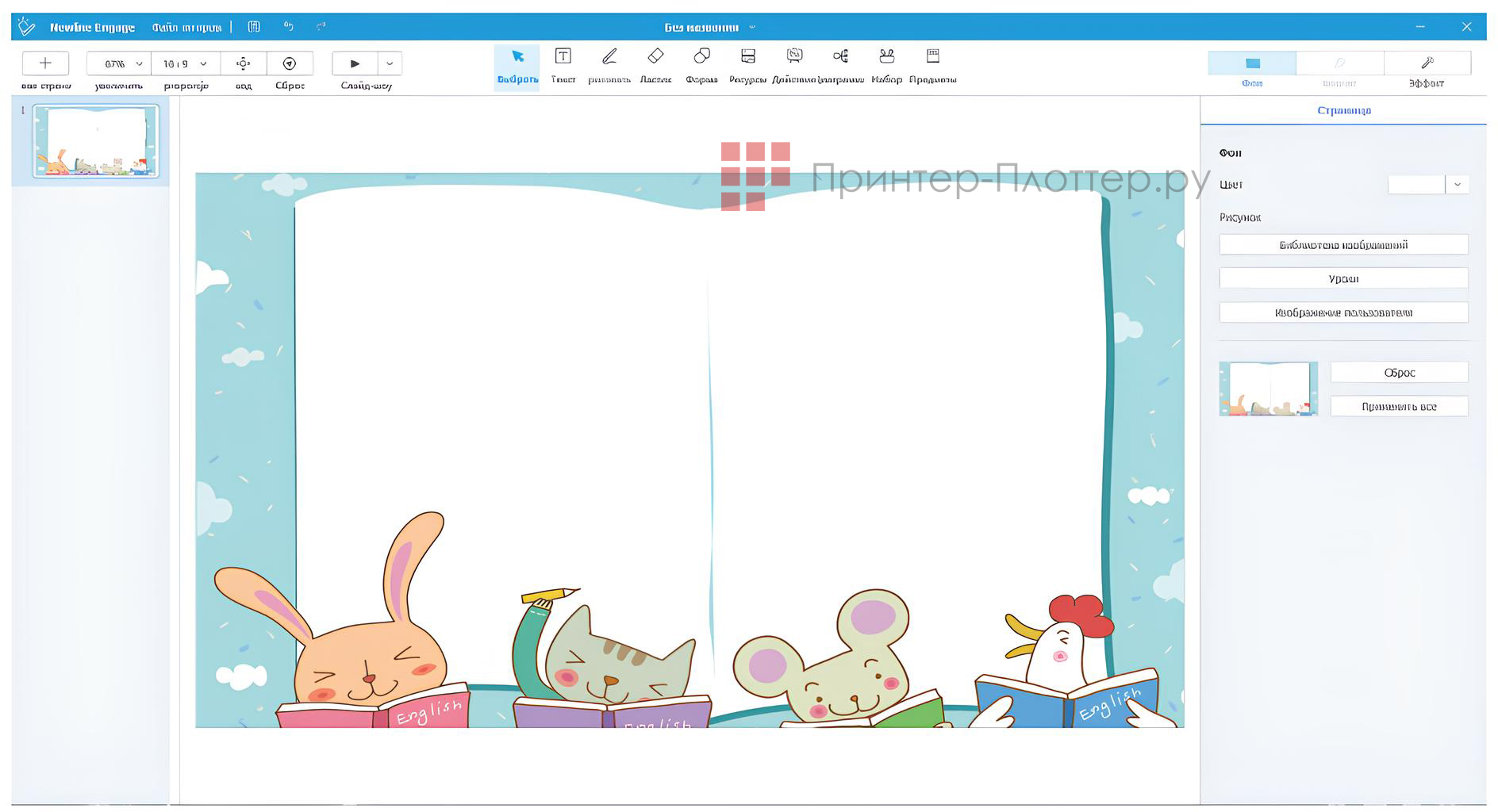Screen dimensions: 1498x812
Task: Activate the Eraser tool
Action: coord(655,57)
